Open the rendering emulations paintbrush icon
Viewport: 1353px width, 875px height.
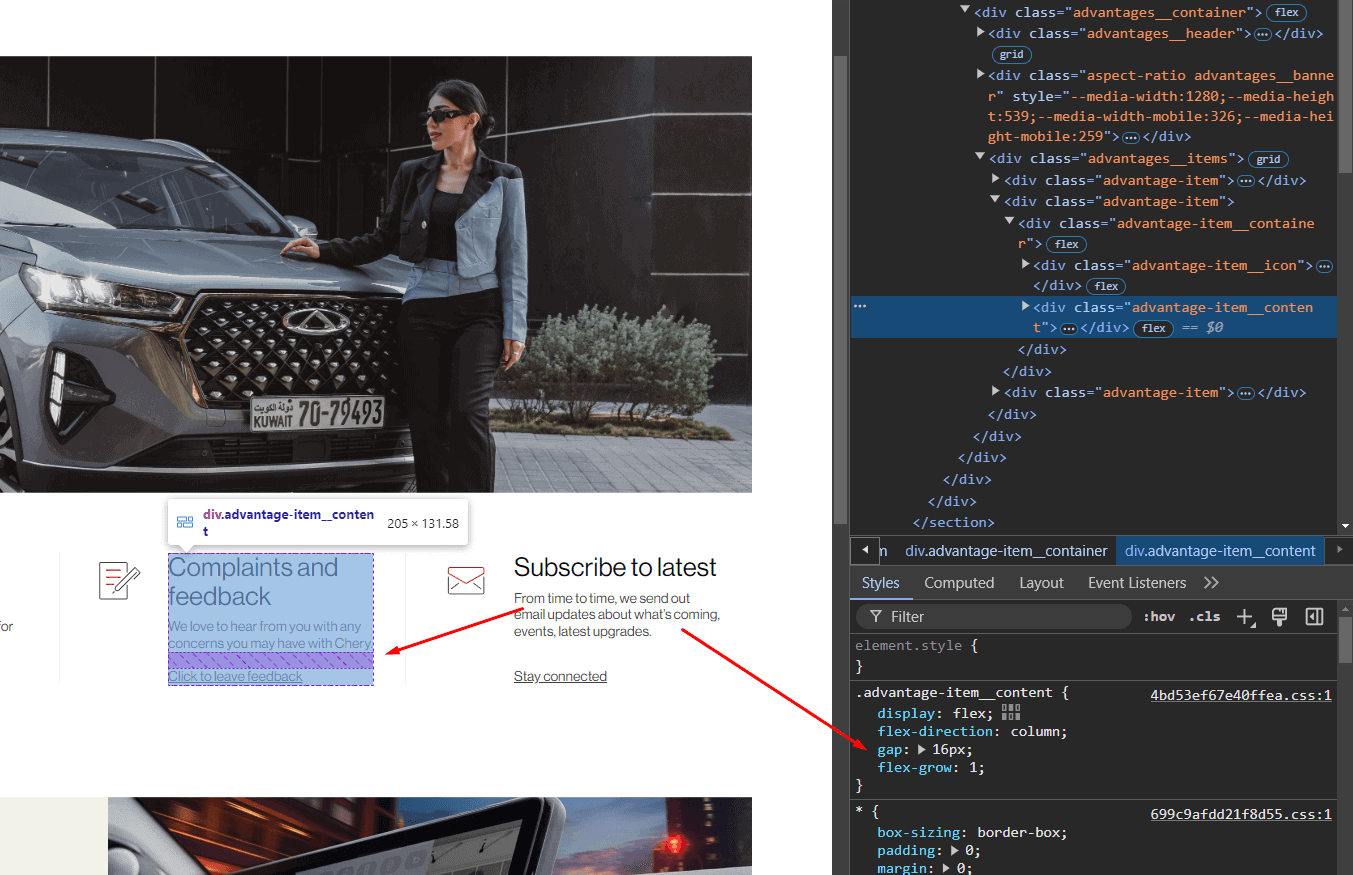[1278, 617]
